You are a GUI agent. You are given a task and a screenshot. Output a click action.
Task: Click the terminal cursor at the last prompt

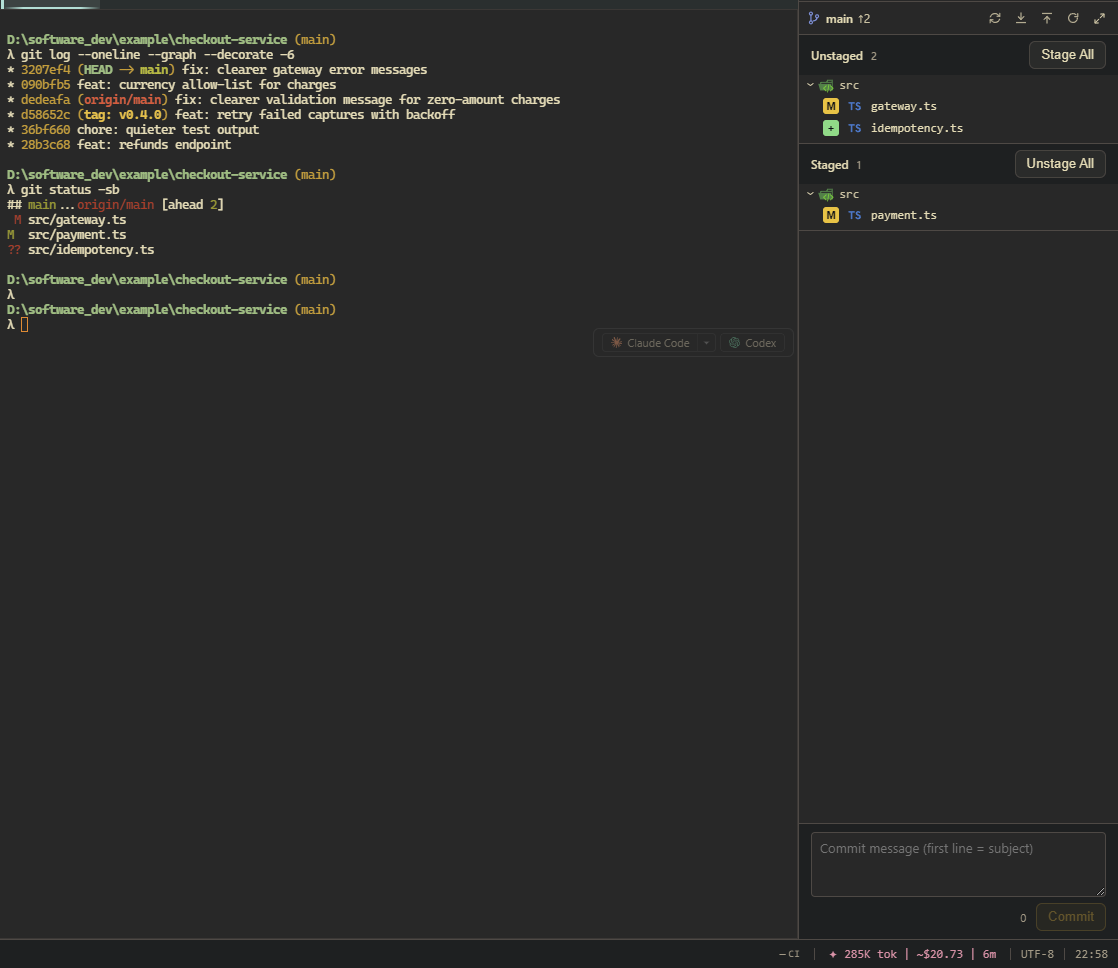pos(24,325)
